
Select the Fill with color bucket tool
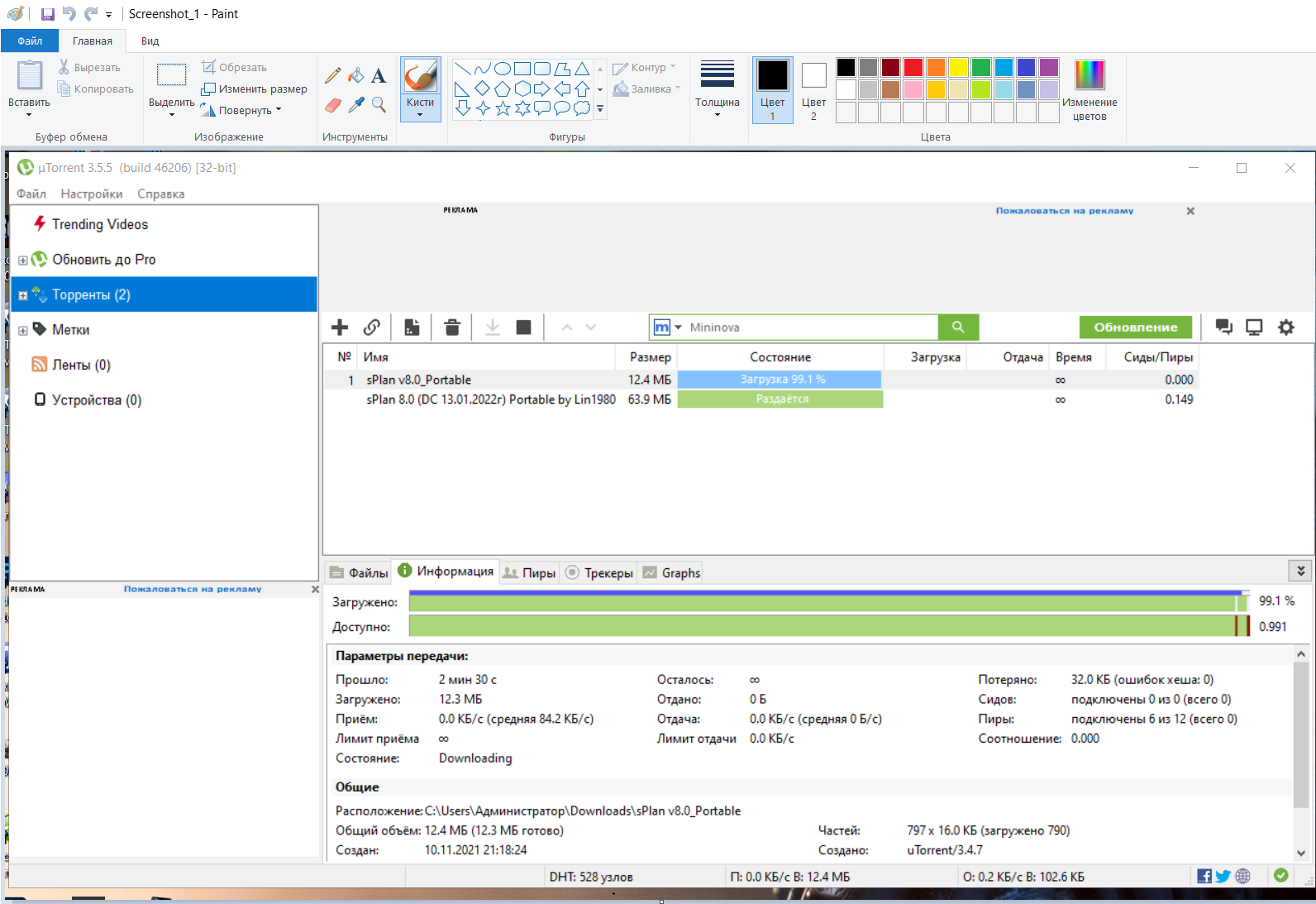[355, 76]
